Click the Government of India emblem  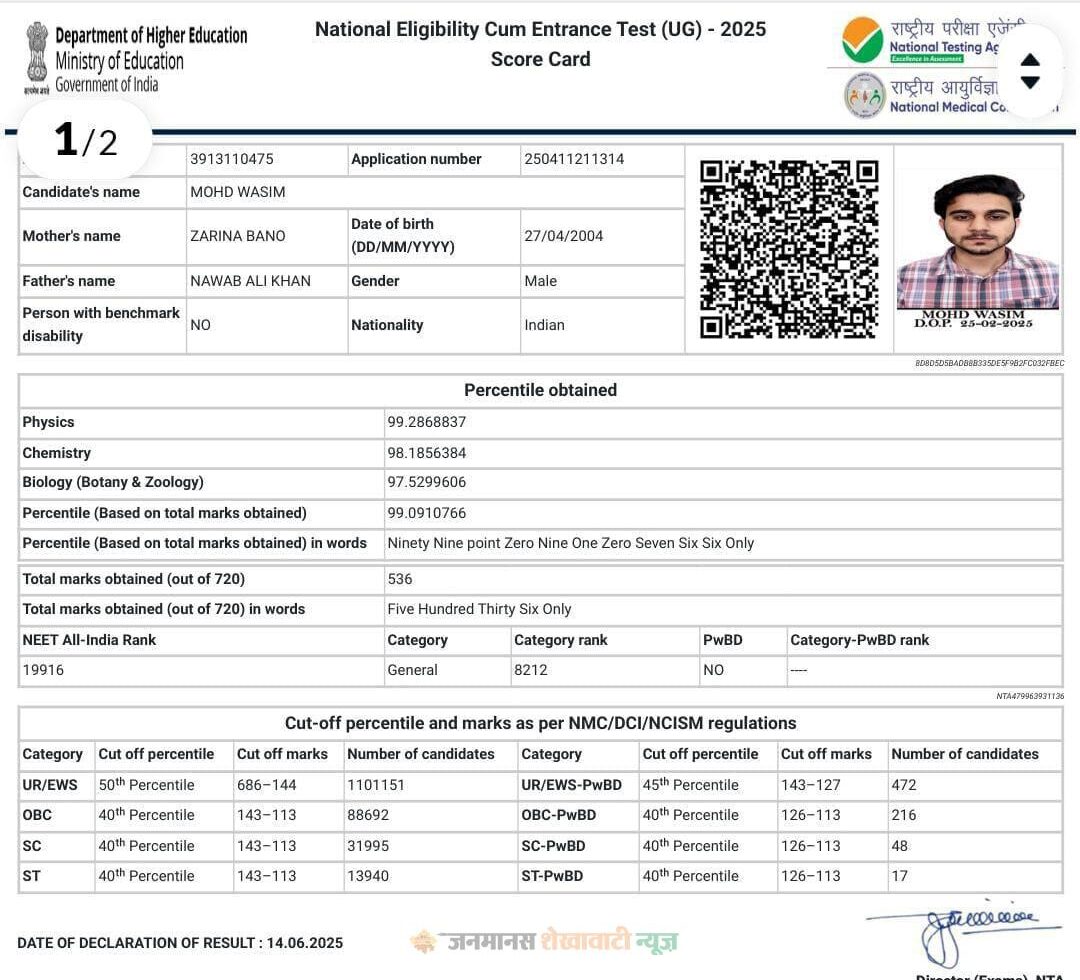coord(37,58)
